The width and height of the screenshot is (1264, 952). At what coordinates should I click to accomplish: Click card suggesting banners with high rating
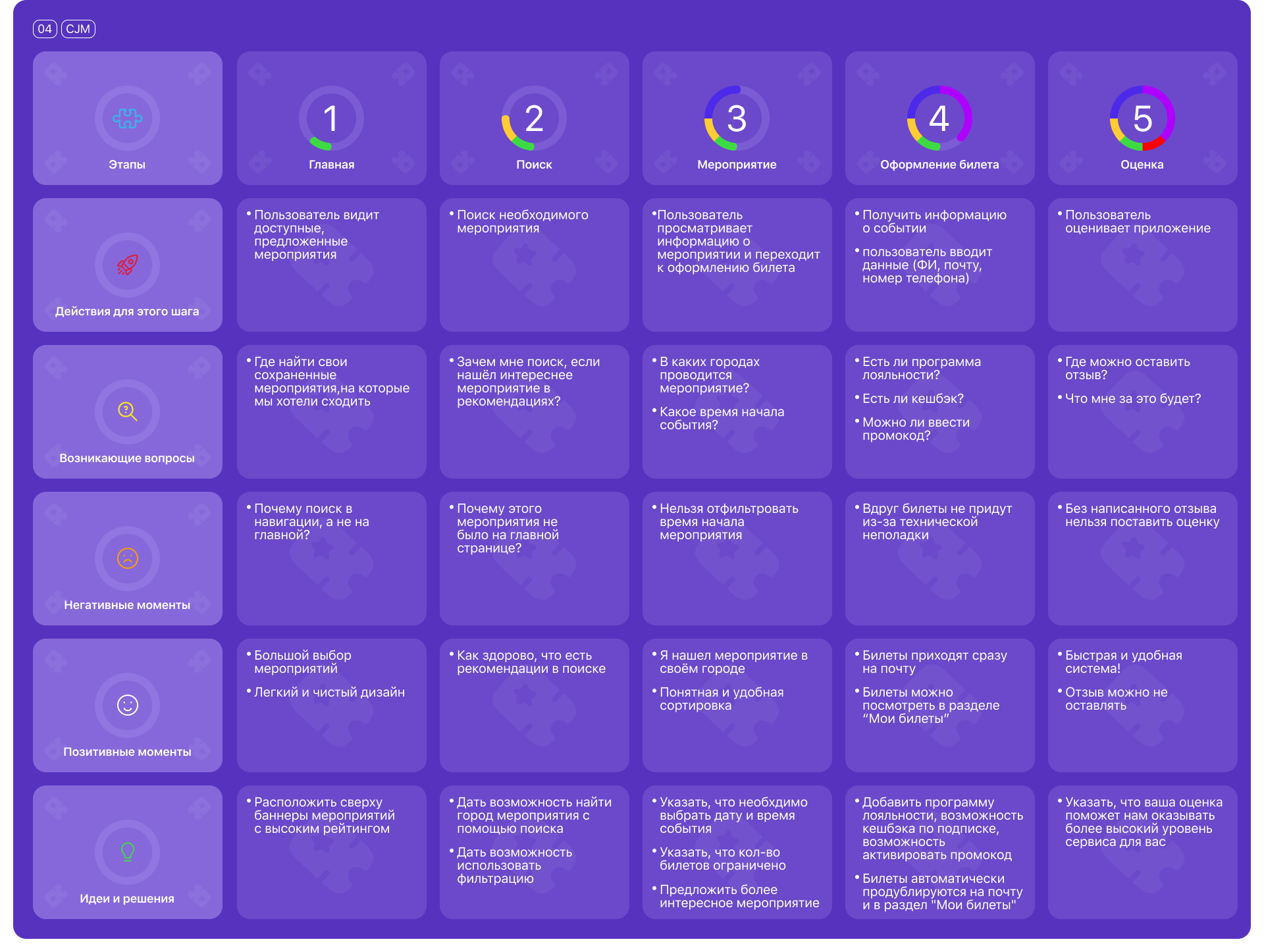point(331,852)
